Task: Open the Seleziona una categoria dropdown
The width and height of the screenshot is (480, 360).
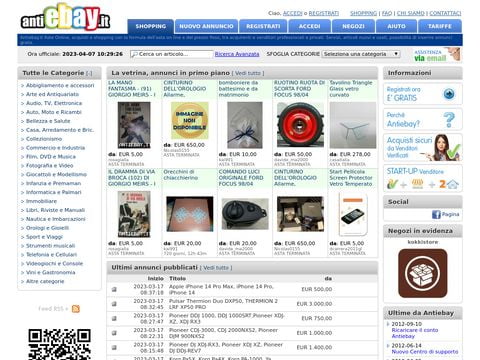Action: point(361,54)
